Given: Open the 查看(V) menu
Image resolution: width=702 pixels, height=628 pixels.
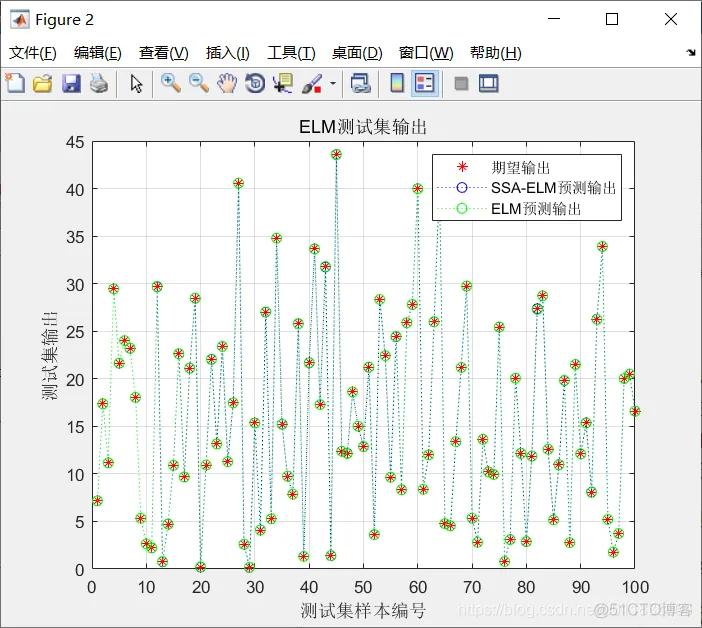Looking at the screenshot, I should 163,53.
